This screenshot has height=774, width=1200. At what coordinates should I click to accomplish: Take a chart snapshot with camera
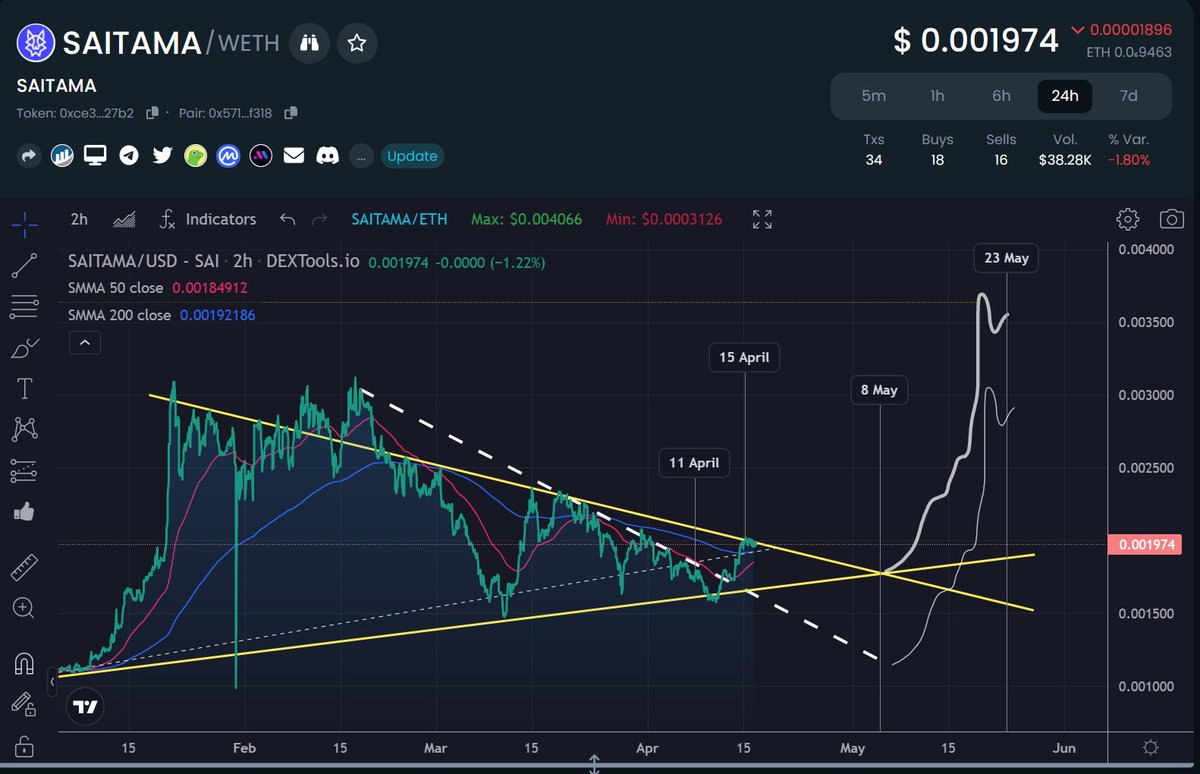[x=1171, y=219]
